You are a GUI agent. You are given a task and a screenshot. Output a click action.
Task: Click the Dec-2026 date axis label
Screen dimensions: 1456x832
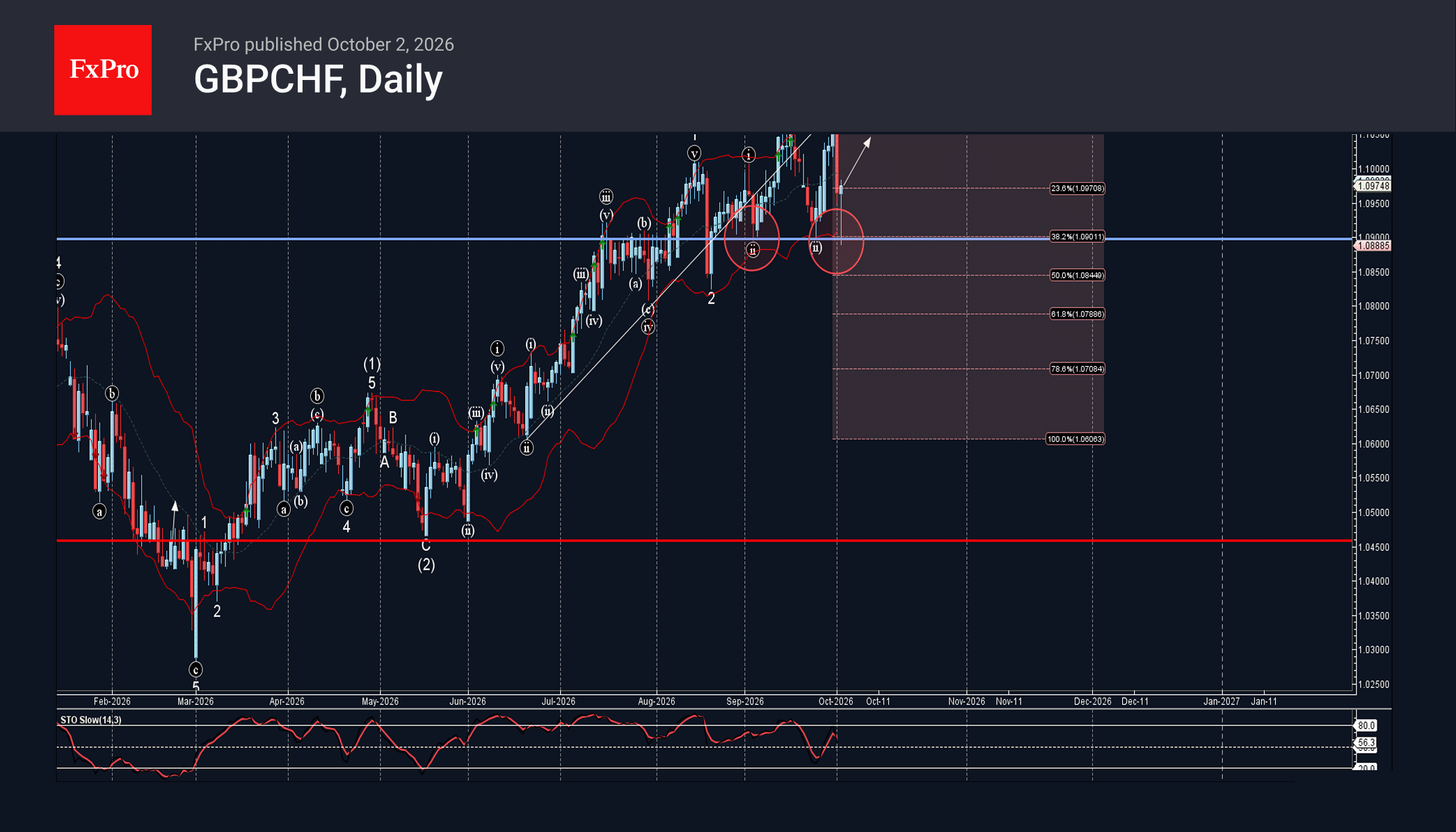click(1092, 701)
